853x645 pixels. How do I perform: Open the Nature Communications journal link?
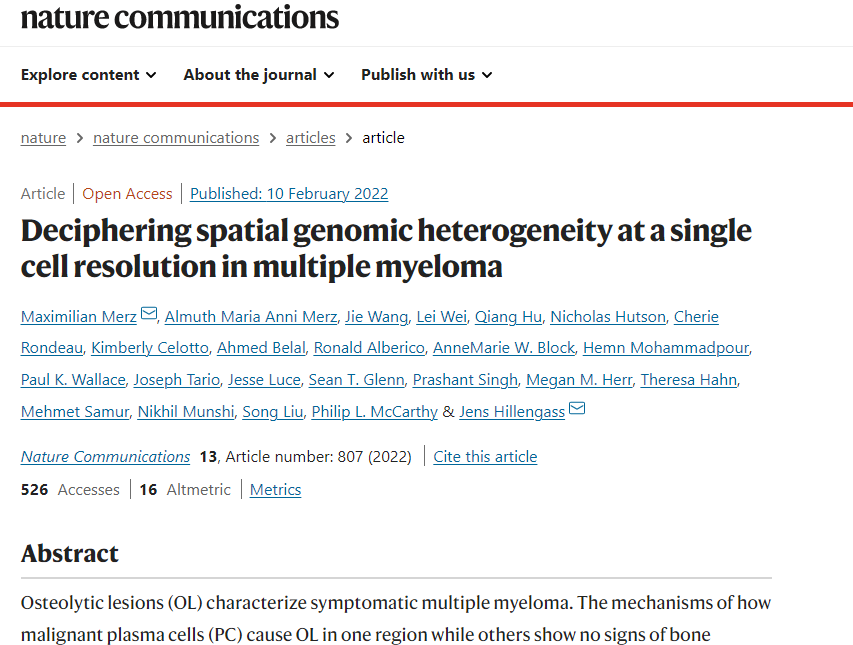[x=105, y=457]
